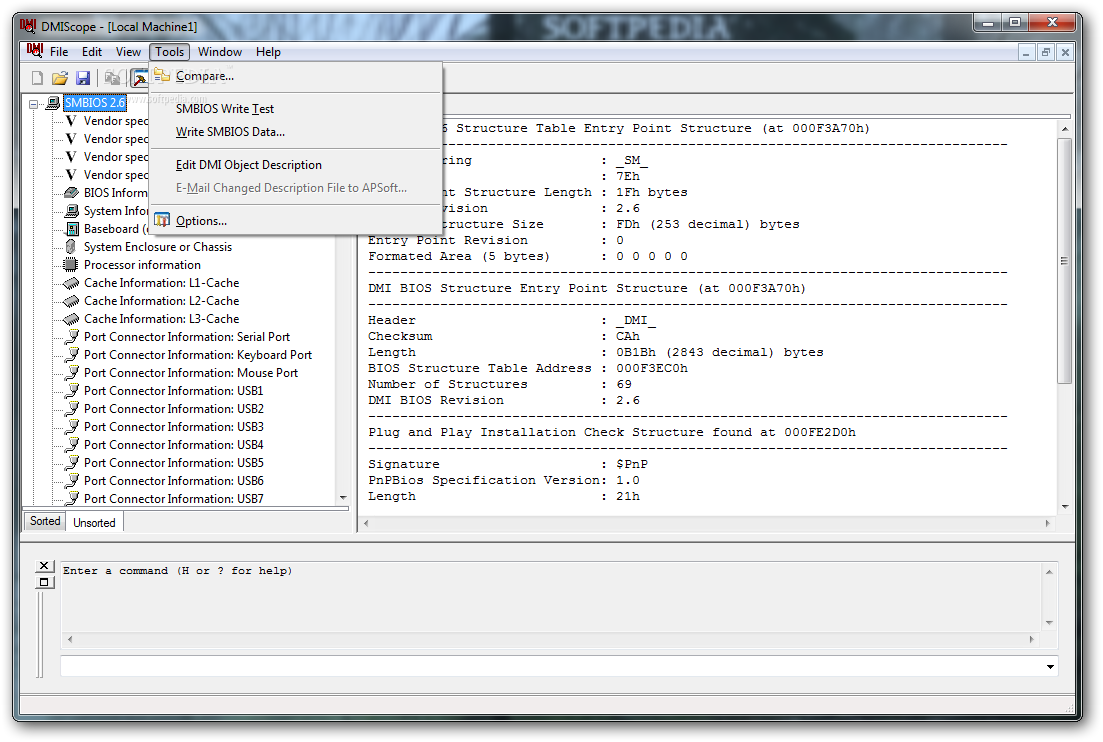Select Cache Information: L1-Cache
1103x742 pixels.
[161, 283]
